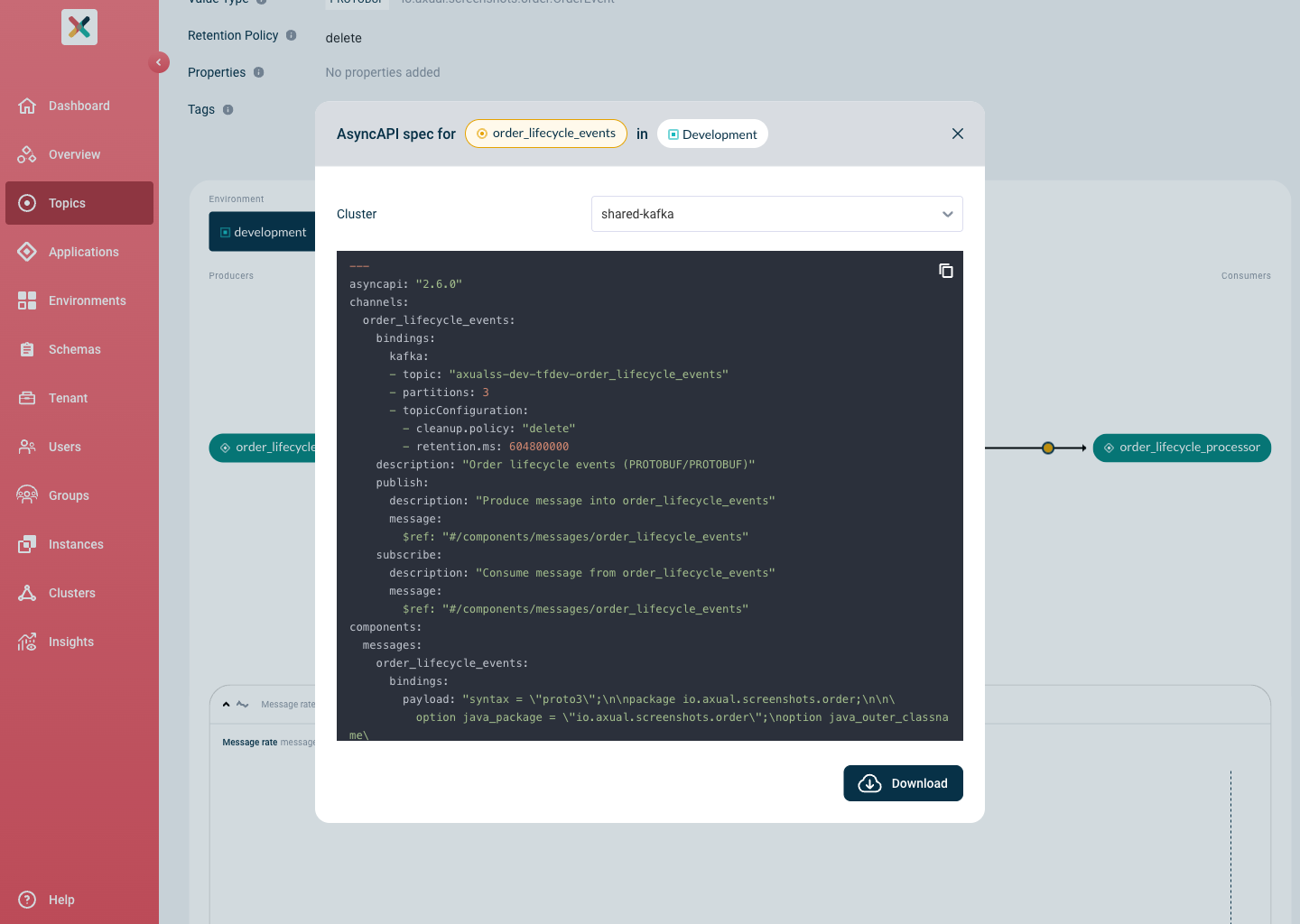This screenshot has width=1300, height=924.
Task: Click the retention.ms value 604800000
Action: point(539,447)
